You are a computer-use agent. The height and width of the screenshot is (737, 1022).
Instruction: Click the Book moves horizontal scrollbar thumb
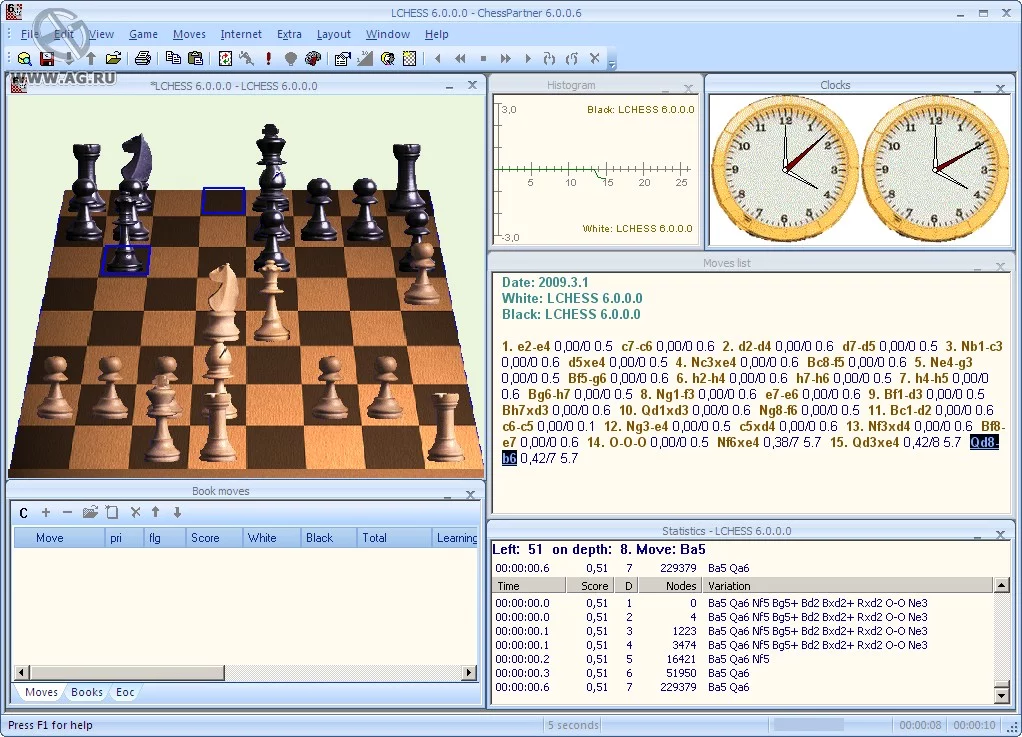127,672
